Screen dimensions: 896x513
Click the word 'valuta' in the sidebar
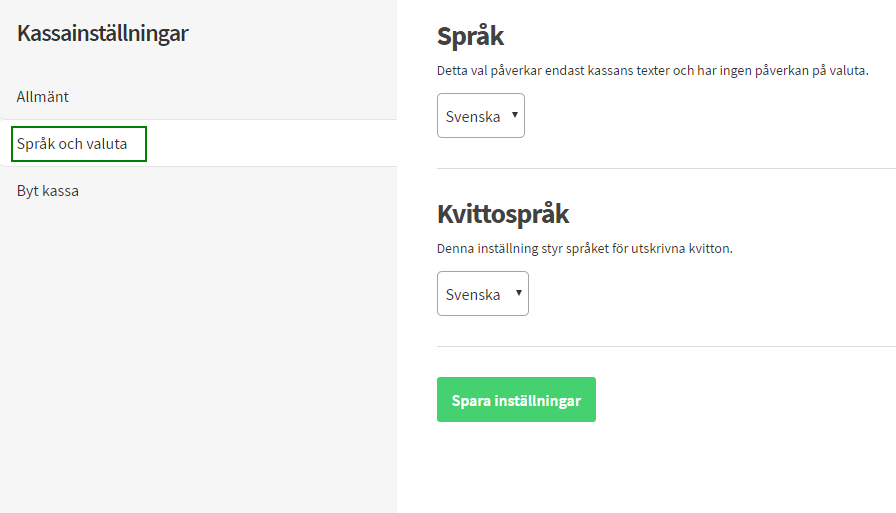(106, 144)
